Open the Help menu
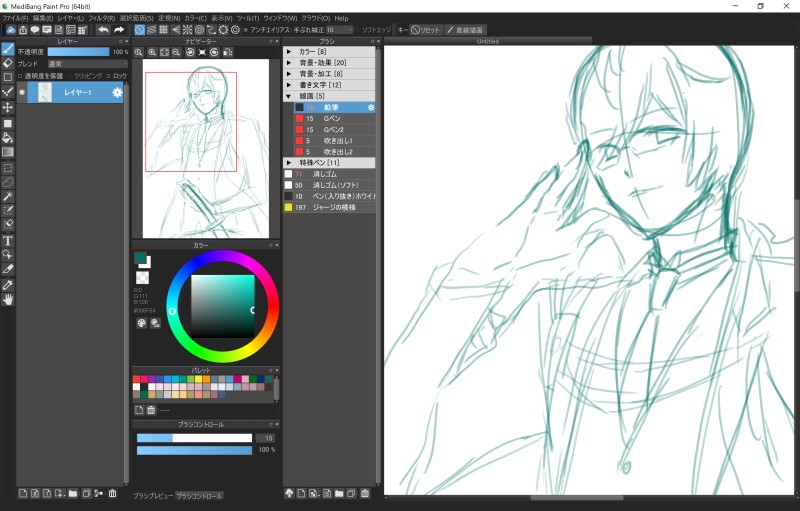Viewport: 800px width, 511px height. (x=341, y=18)
